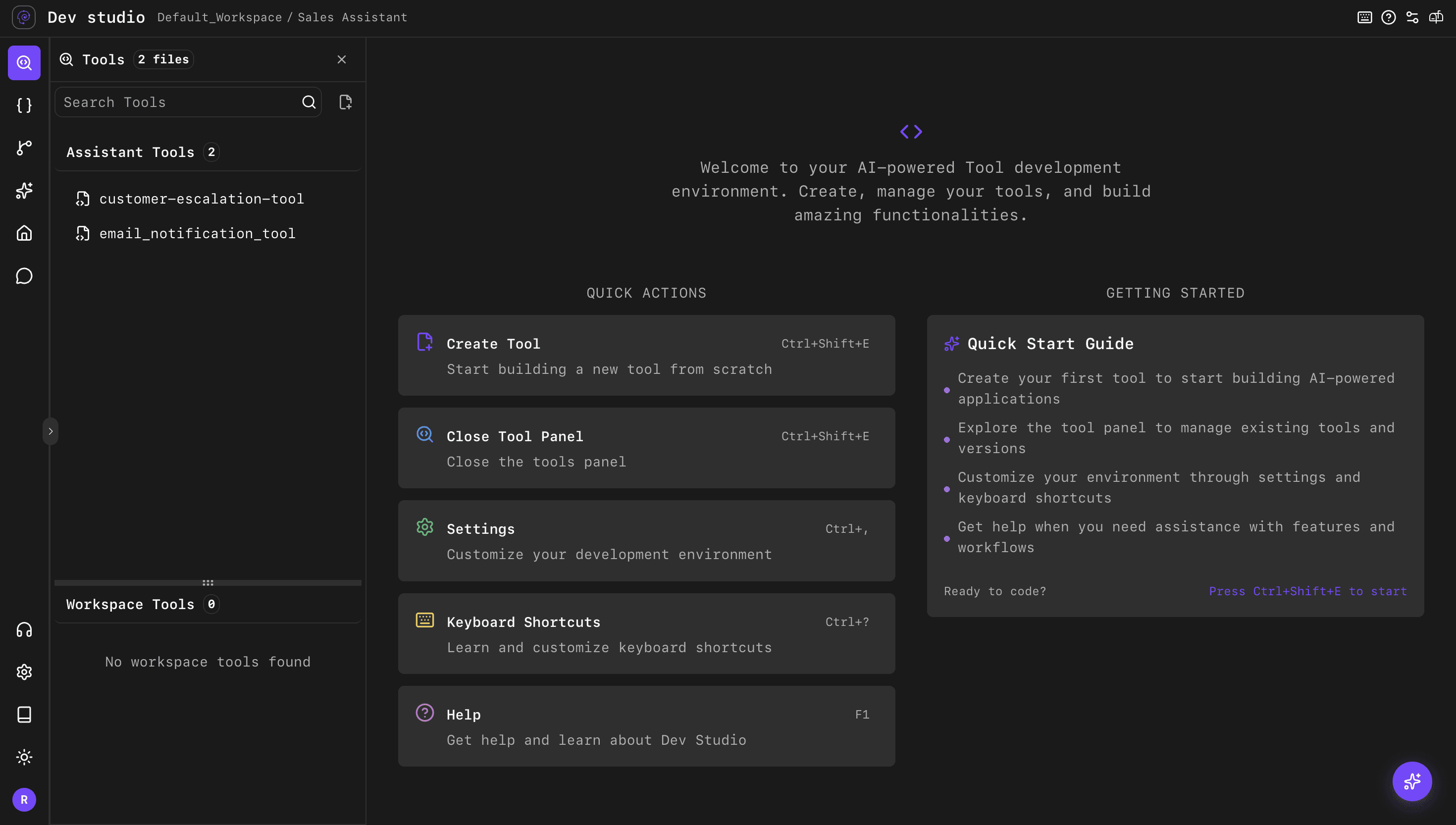Click 'Press Ctrl+Shift+E to start' link
1456x825 pixels.
tap(1307, 591)
